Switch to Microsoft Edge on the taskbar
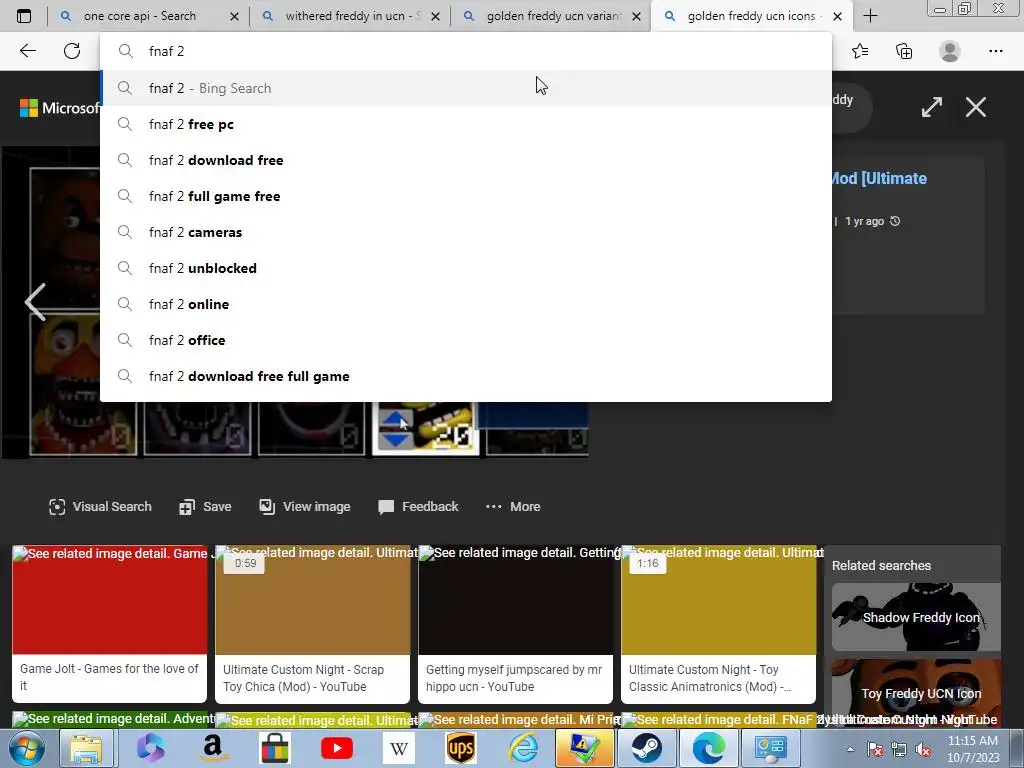1024x768 pixels. point(709,748)
